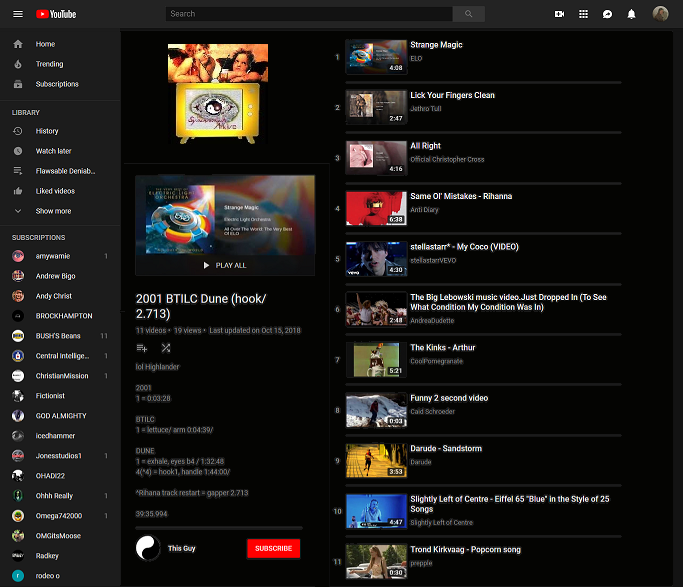Click Funny 2 second video title

[449, 398]
